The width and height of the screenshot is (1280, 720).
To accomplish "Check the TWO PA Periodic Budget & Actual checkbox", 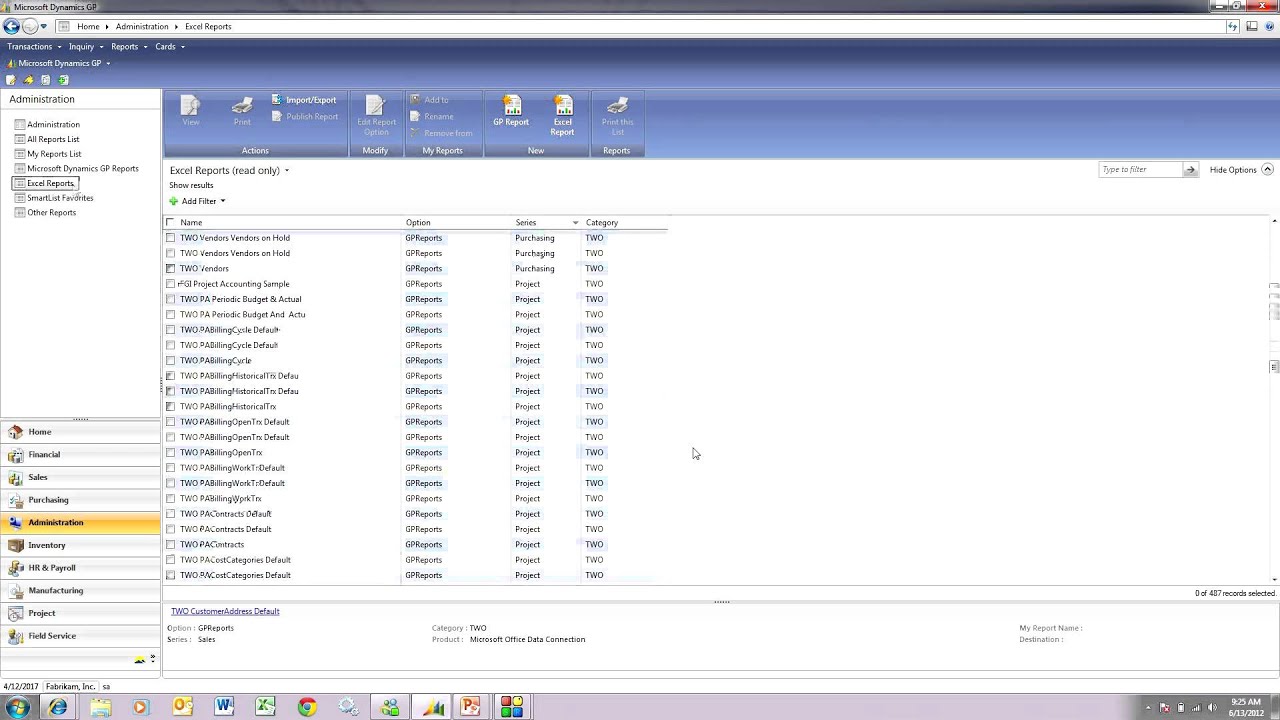I will pyautogui.click(x=170, y=299).
